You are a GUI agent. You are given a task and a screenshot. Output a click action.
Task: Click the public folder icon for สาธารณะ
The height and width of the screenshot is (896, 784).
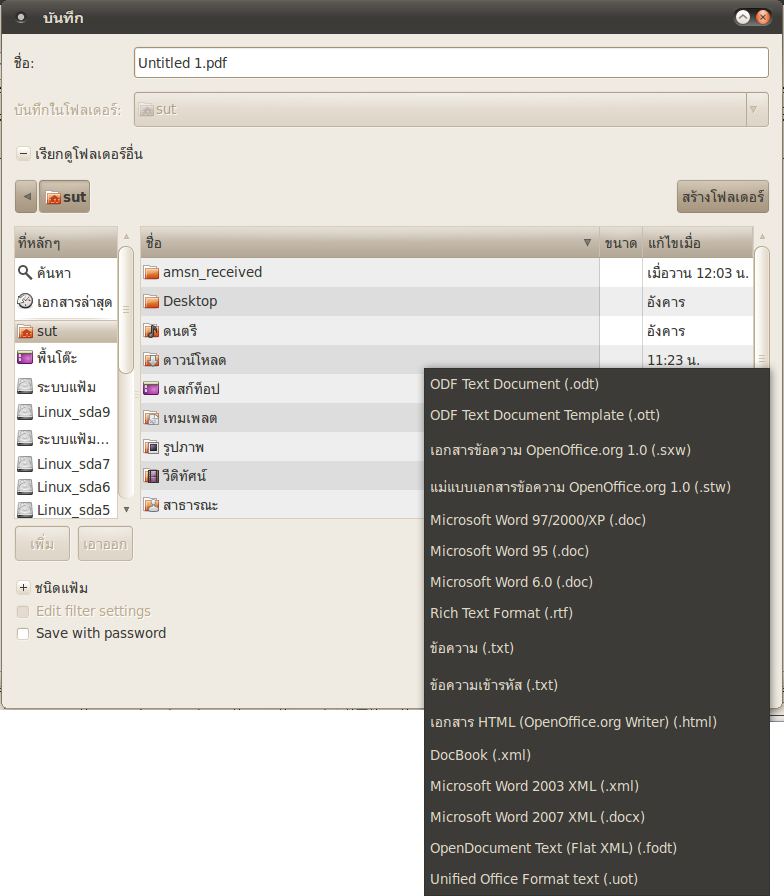pyautogui.click(x=151, y=505)
